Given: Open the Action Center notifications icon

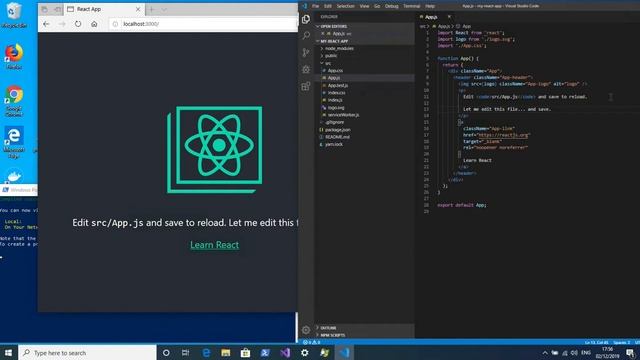Looking at the screenshot, I should (630, 353).
